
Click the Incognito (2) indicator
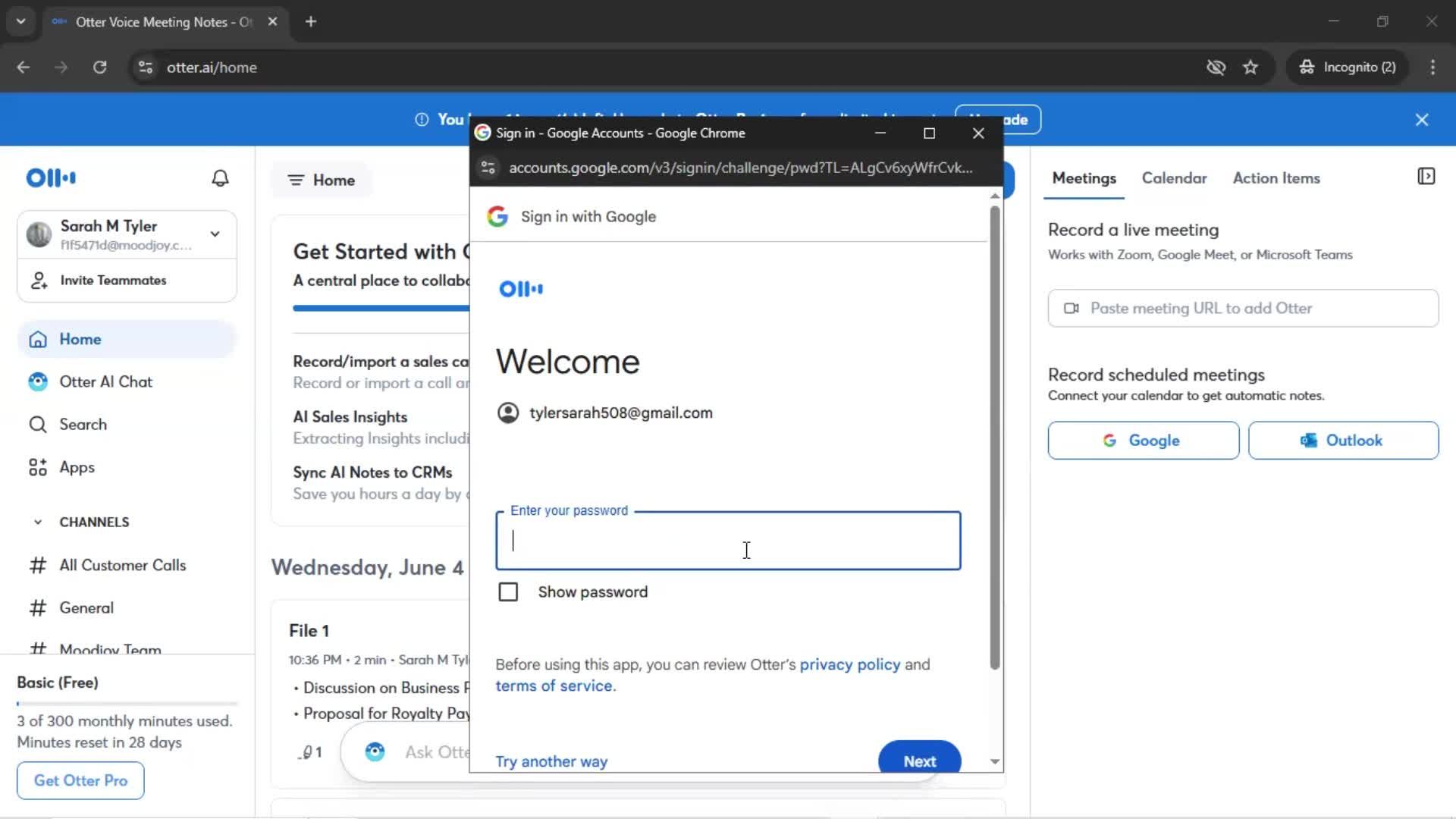coord(1348,67)
